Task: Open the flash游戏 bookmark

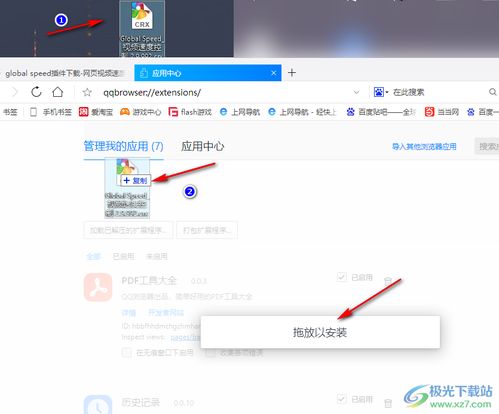Action: click(190, 112)
